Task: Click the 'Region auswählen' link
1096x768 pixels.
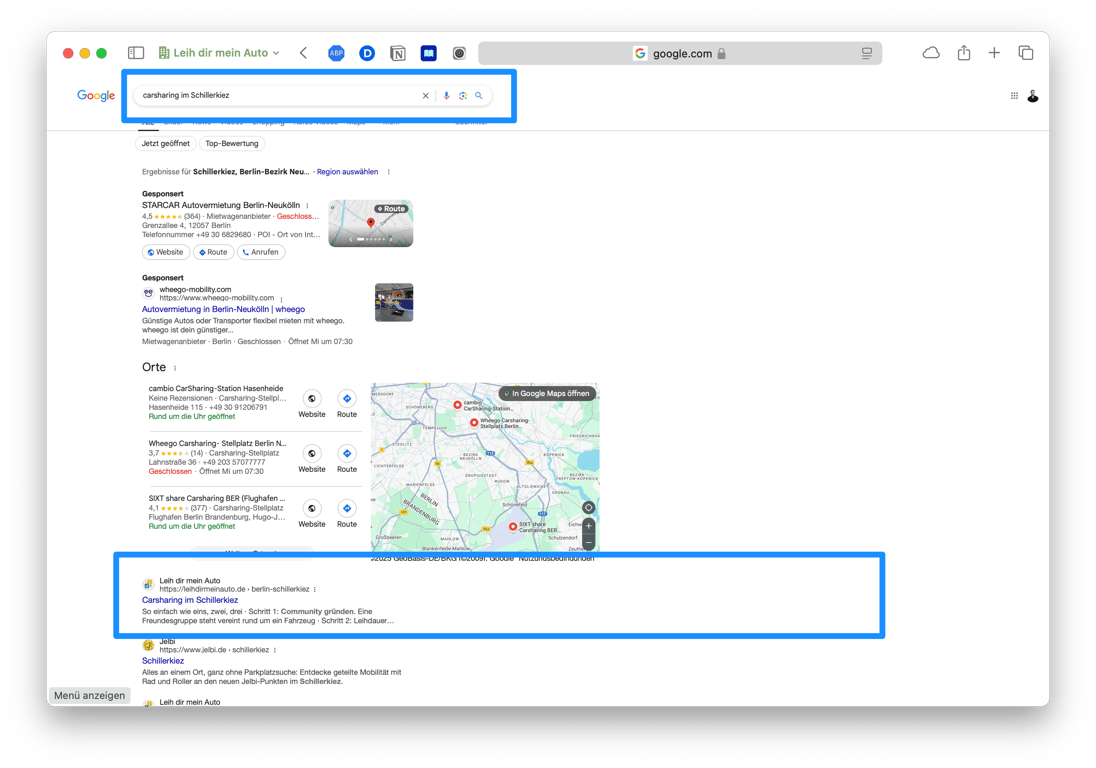Action: tap(347, 172)
